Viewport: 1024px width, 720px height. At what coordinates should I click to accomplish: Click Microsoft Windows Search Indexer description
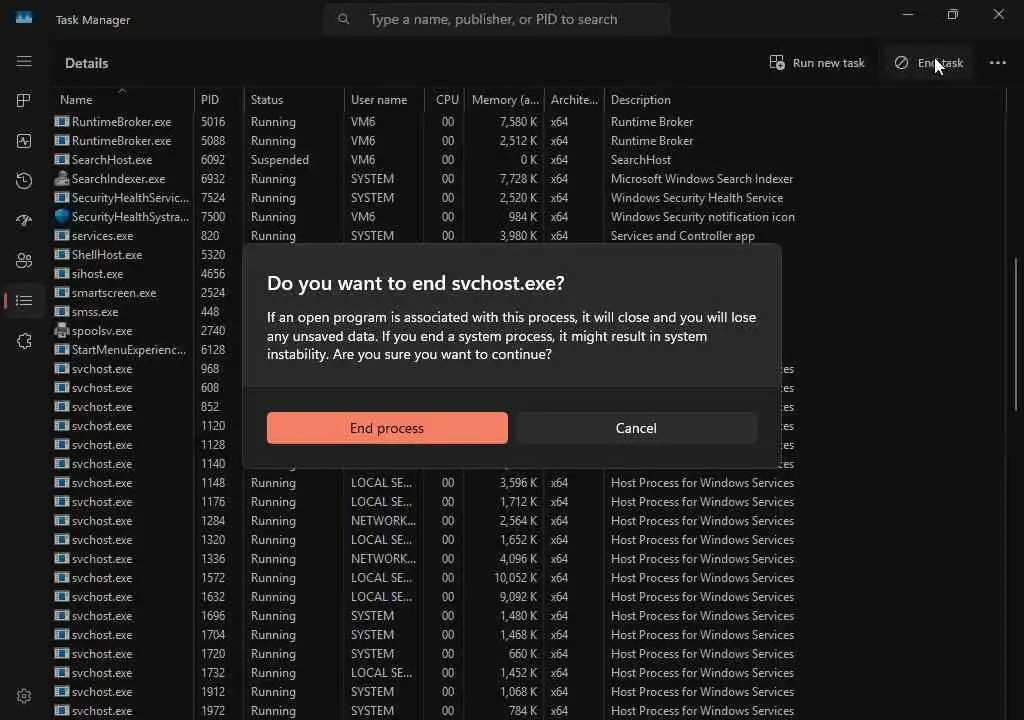coord(702,178)
